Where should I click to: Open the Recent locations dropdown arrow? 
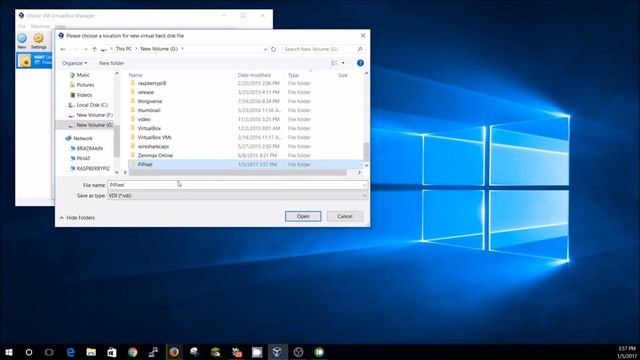pyautogui.click(x=85, y=49)
